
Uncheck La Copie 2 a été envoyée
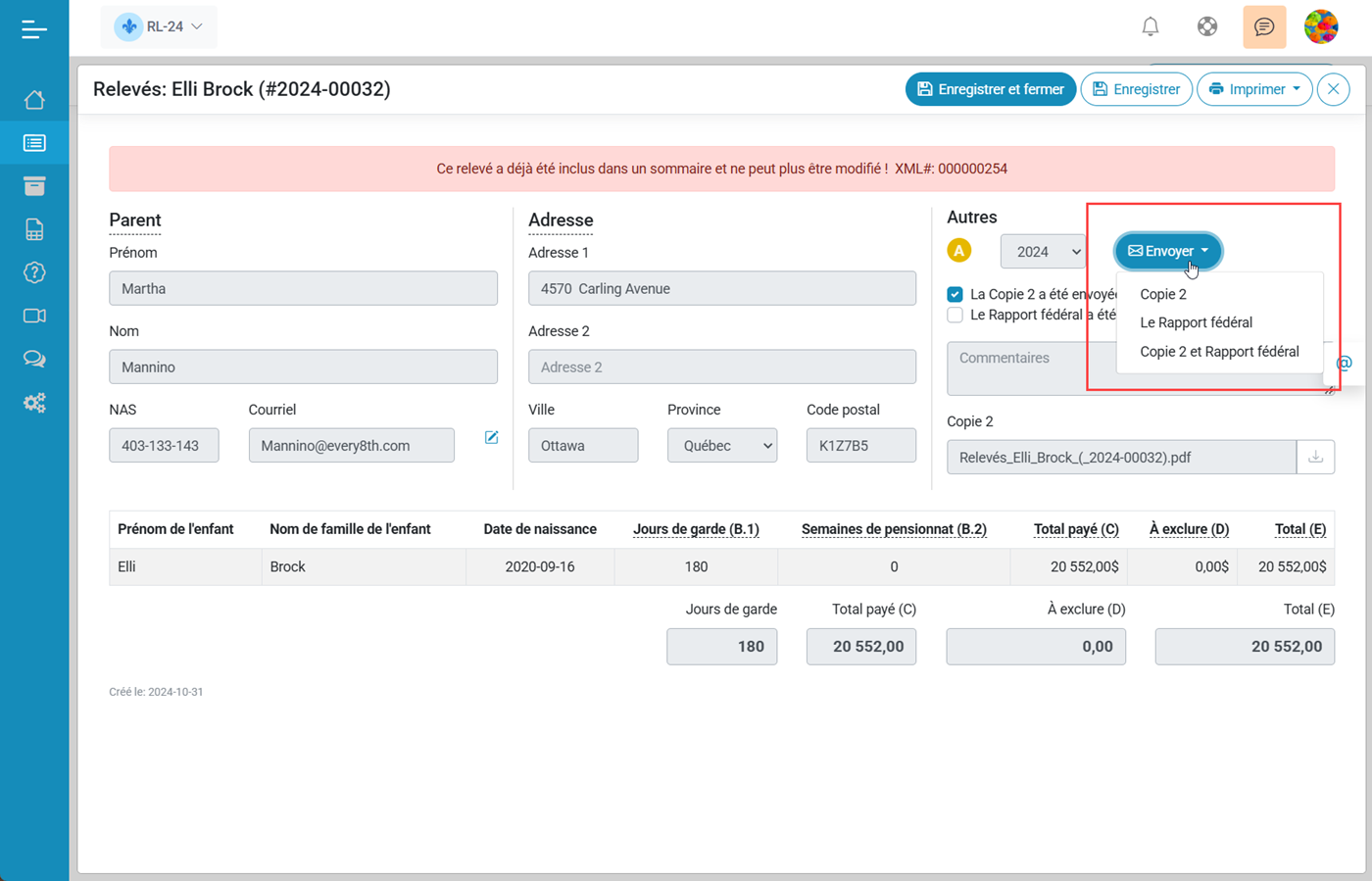click(x=953, y=293)
